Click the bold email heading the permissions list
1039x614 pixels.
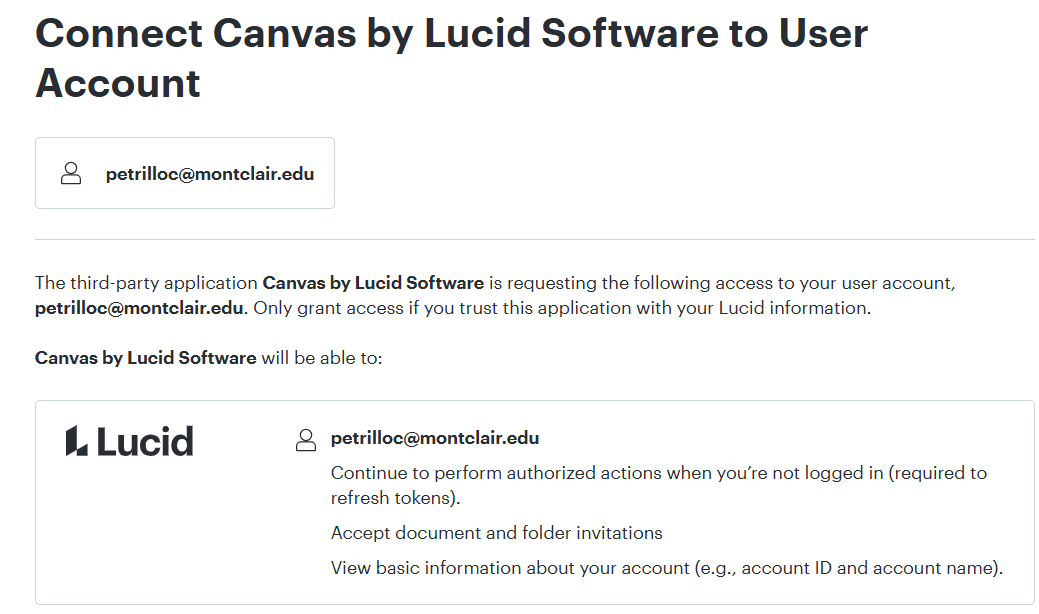tap(435, 438)
